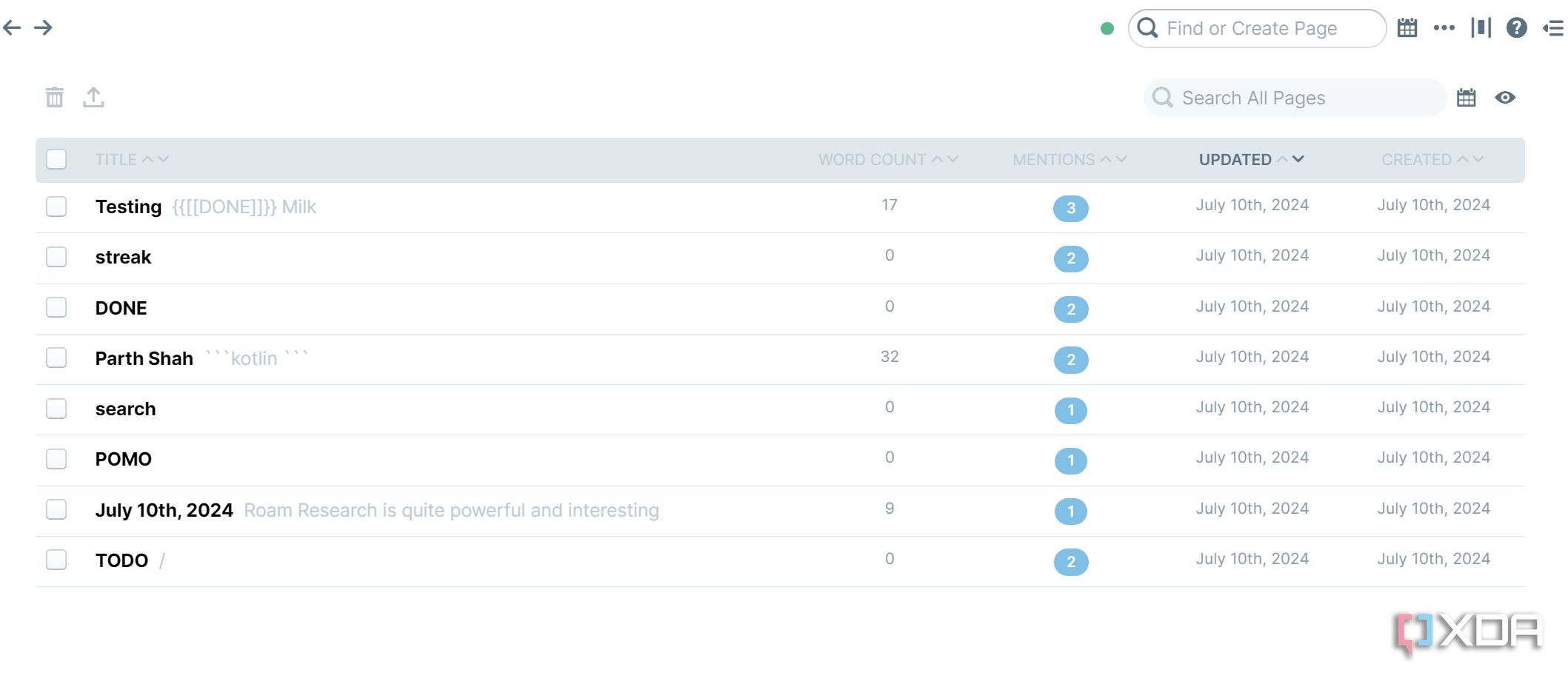The image size is (1568, 684).
Task: Open the July 10th, 2024 daily page
Action: 164,510
